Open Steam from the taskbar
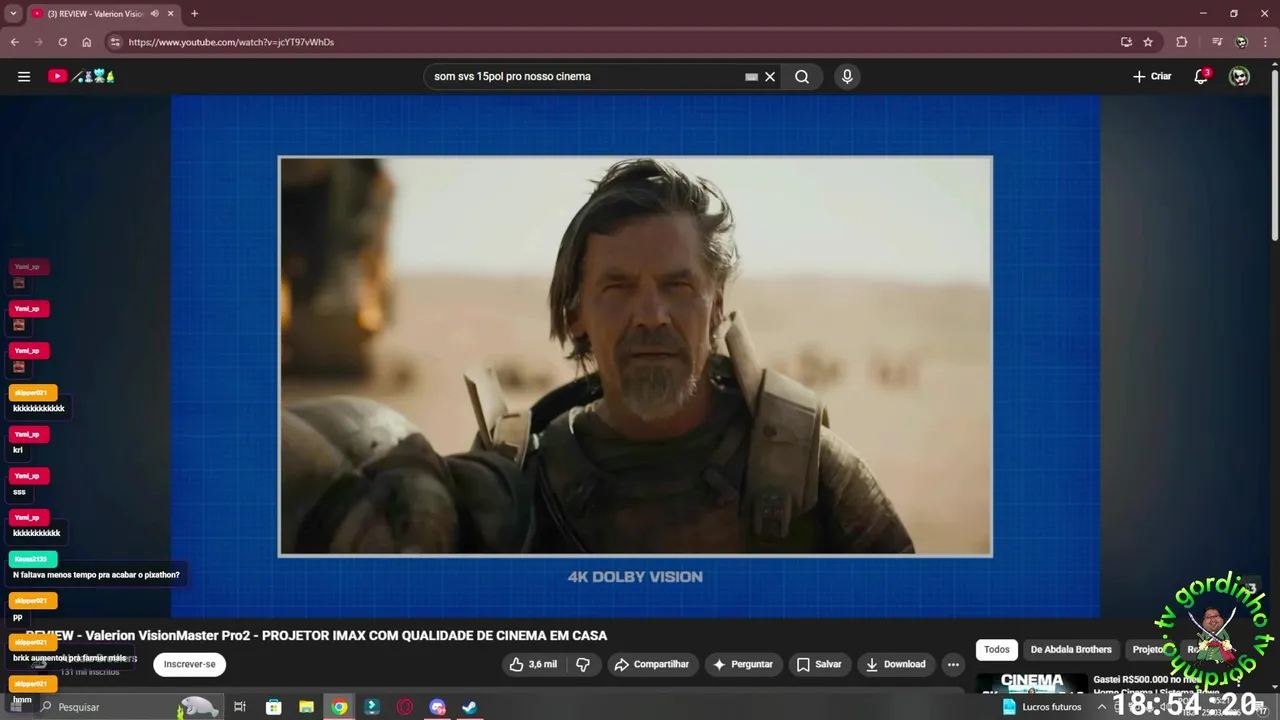This screenshot has width=1280, height=720. pos(469,707)
